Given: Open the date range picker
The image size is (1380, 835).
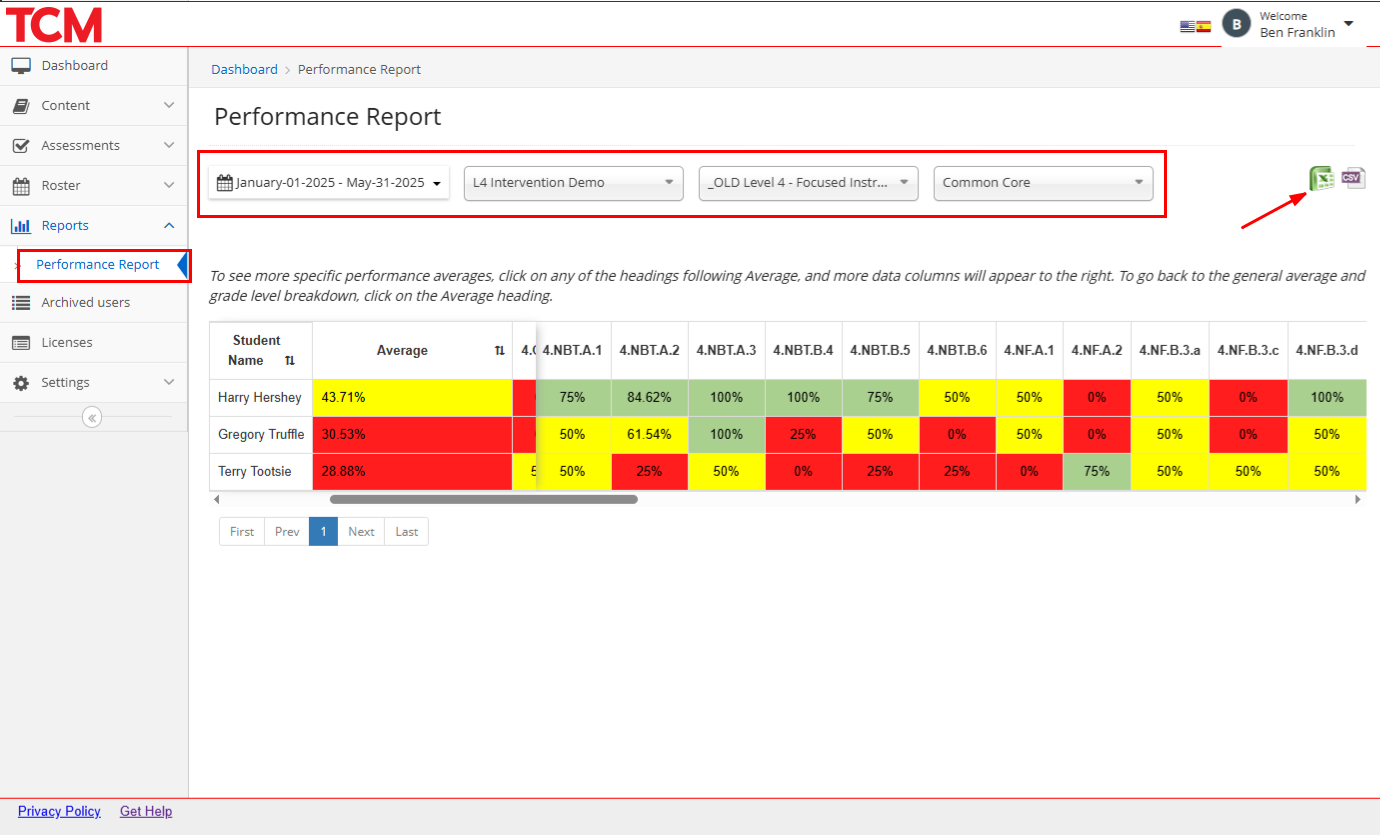Looking at the screenshot, I should click(x=329, y=183).
